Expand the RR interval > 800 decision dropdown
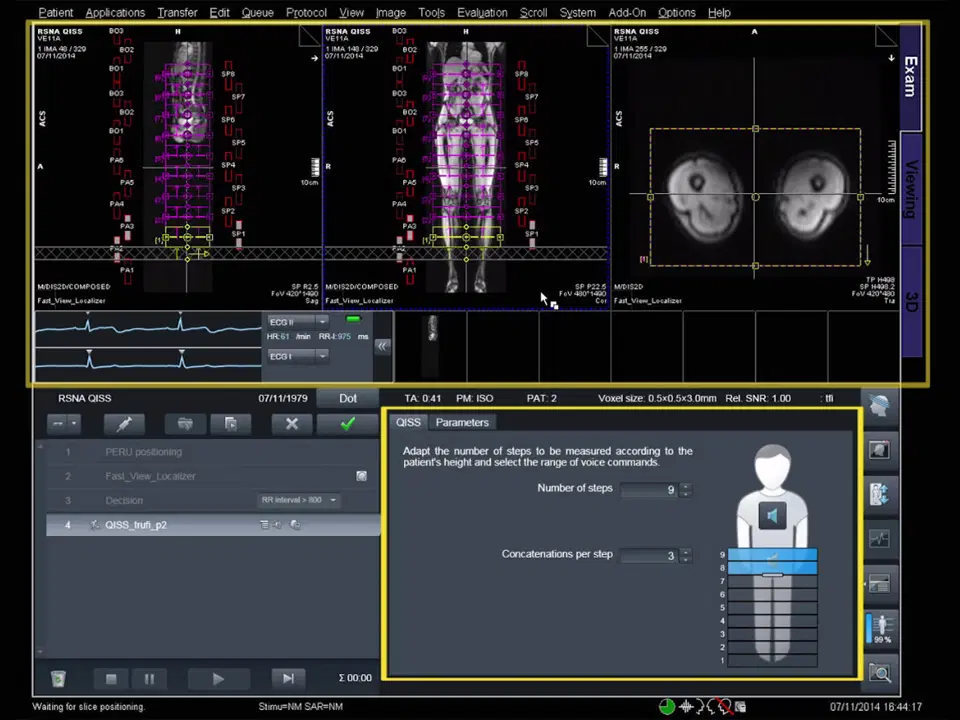This screenshot has height=720, width=960. pyautogui.click(x=333, y=500)
